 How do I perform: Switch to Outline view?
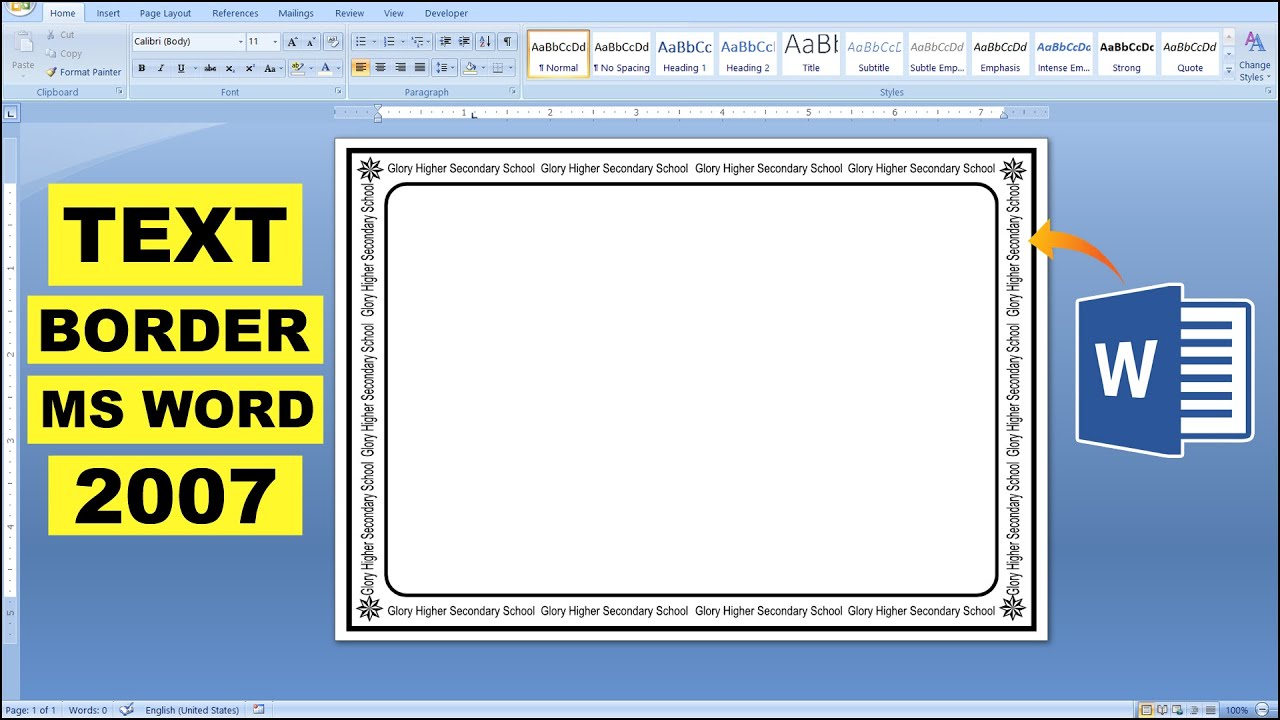(x=1192, y=710)
